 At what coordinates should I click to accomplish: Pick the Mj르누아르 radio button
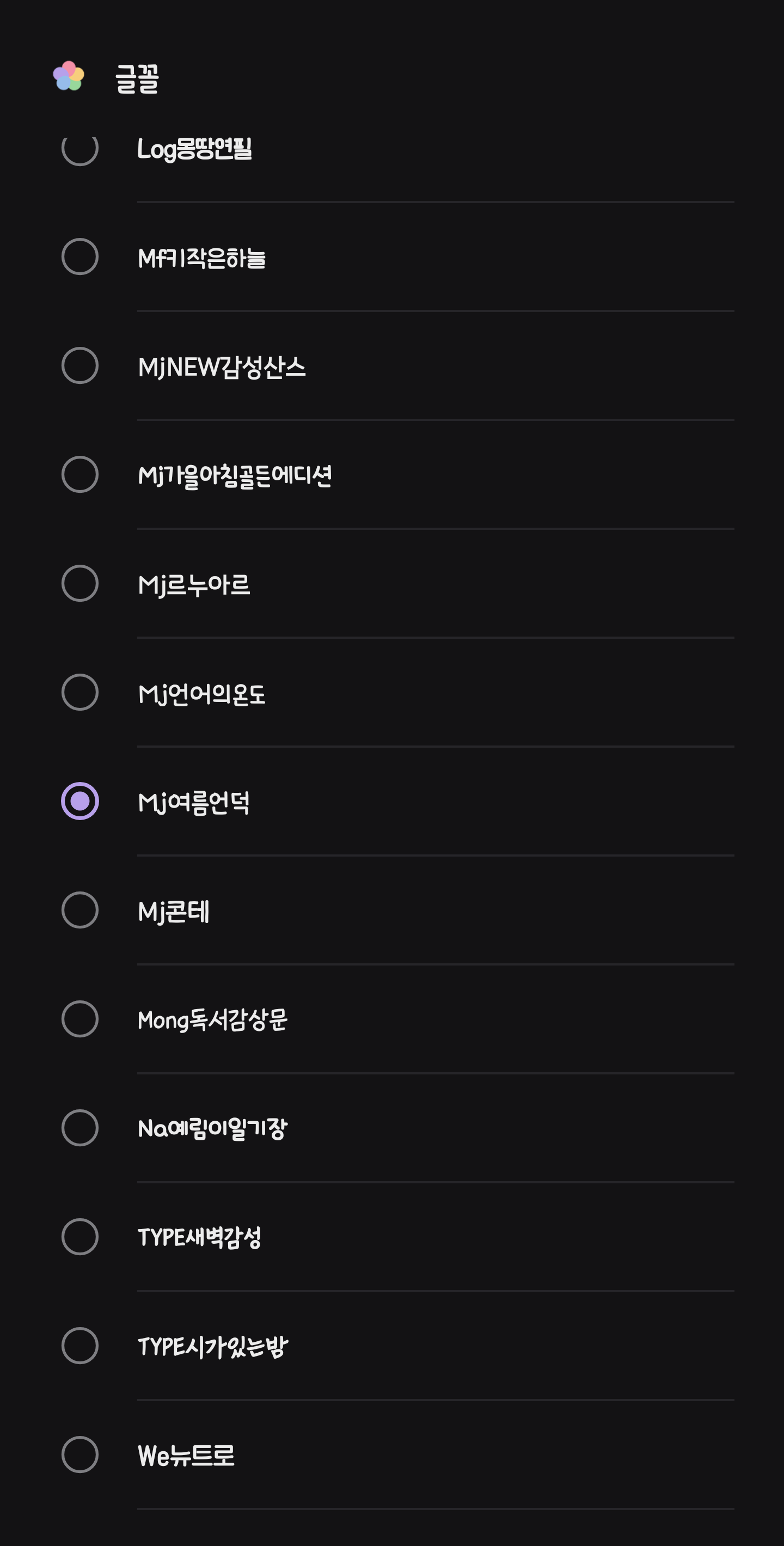tap(80, 583)
